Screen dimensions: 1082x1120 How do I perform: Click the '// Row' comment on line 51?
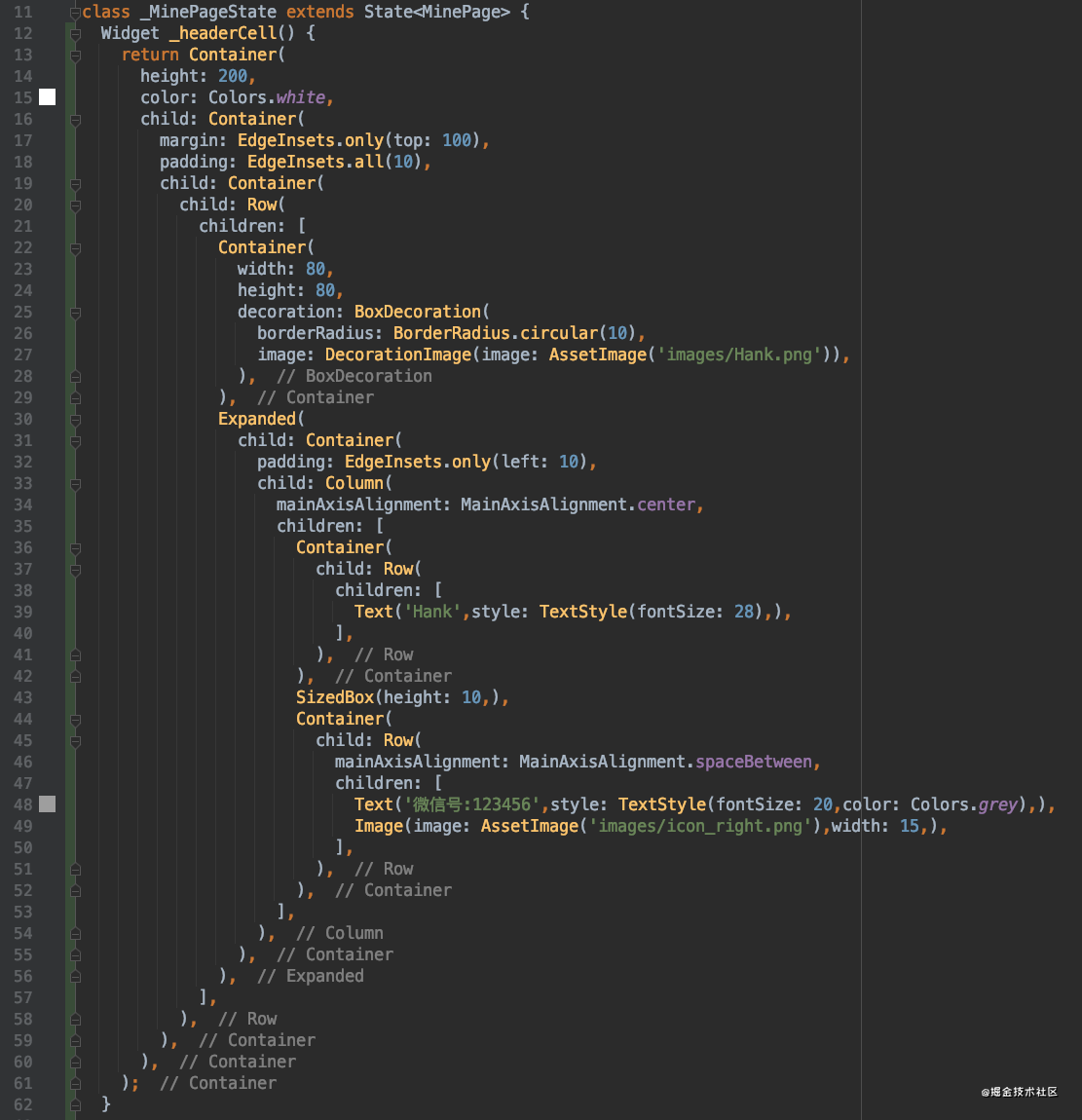point(385,870)
